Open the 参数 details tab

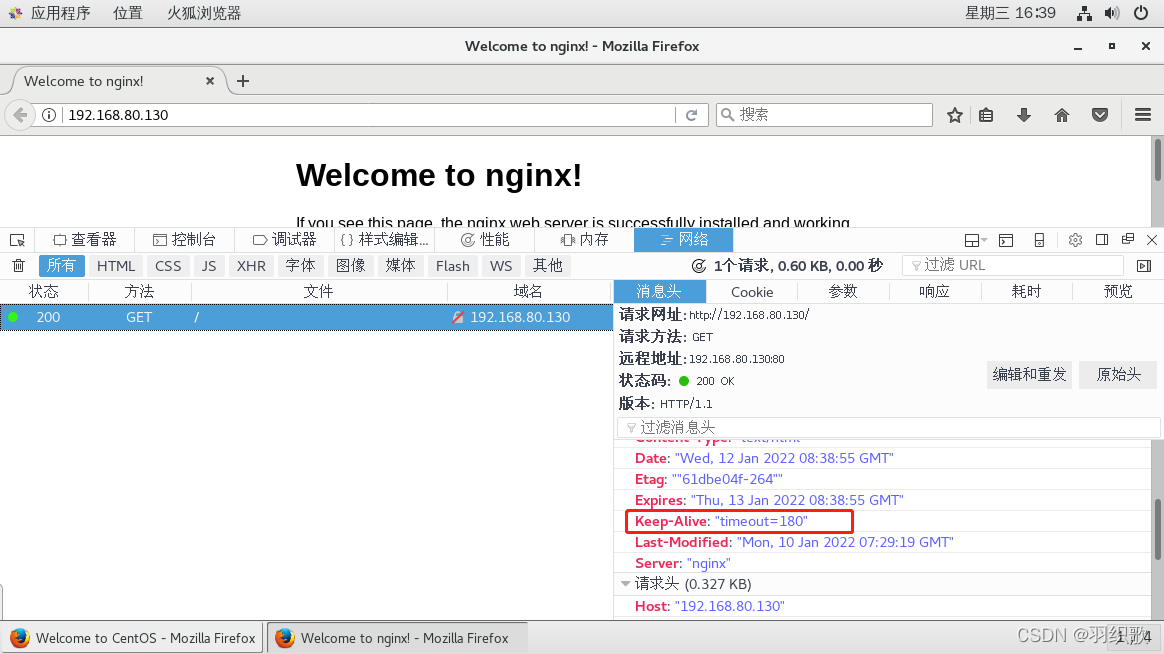[x=843, y=292]
